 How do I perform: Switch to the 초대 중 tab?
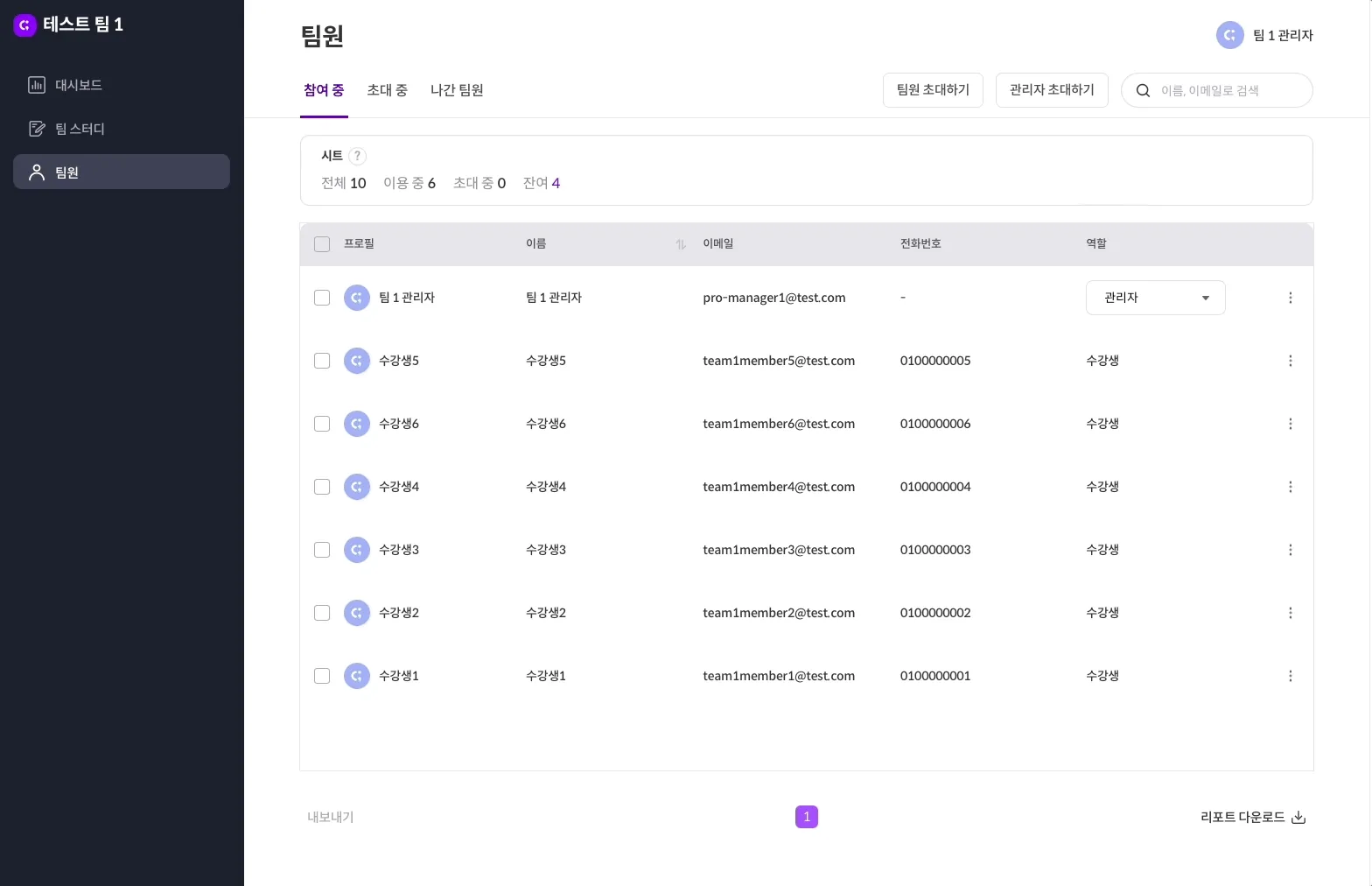387,90
